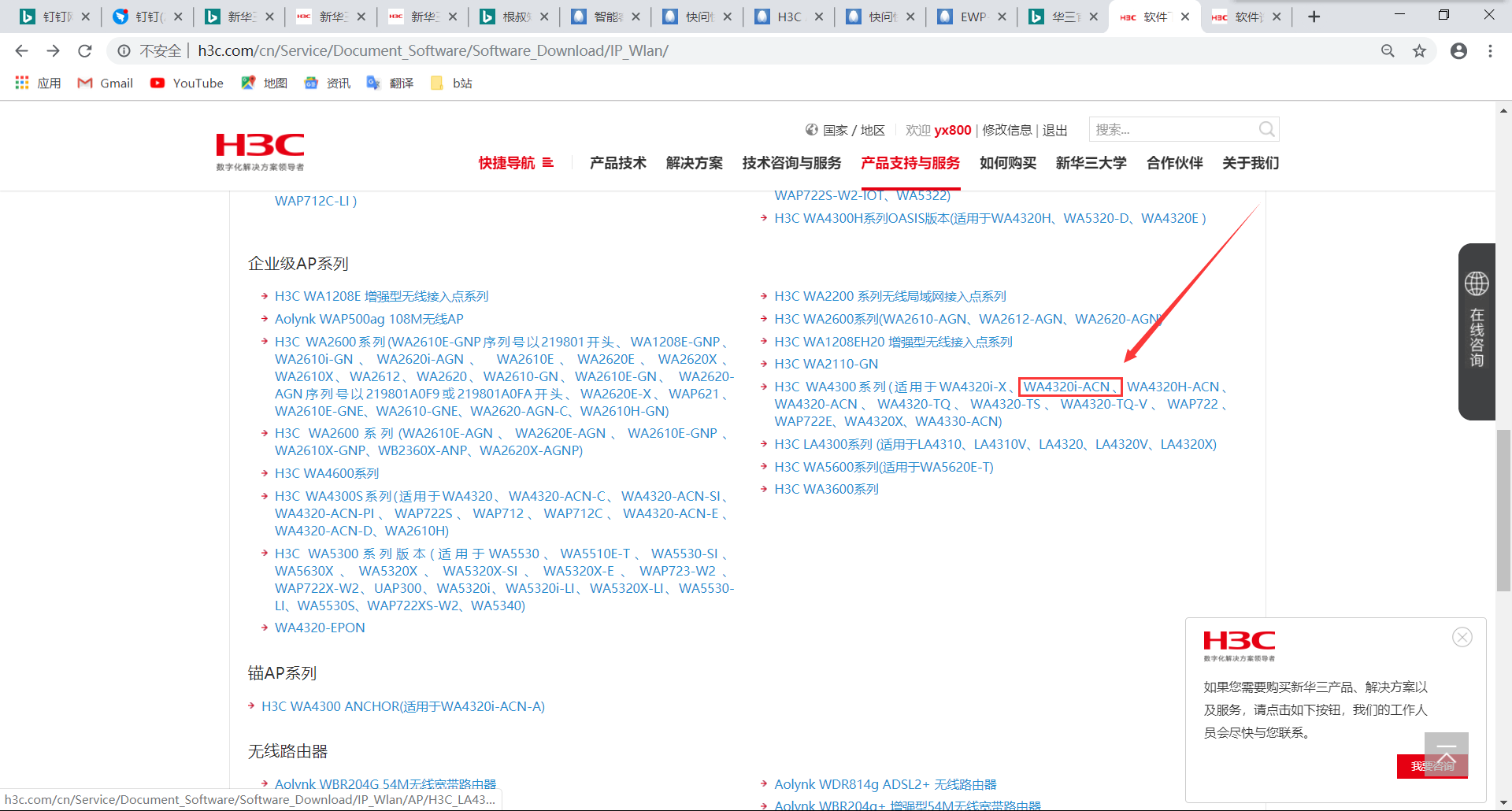Open the 产品技术 menu

618,163
